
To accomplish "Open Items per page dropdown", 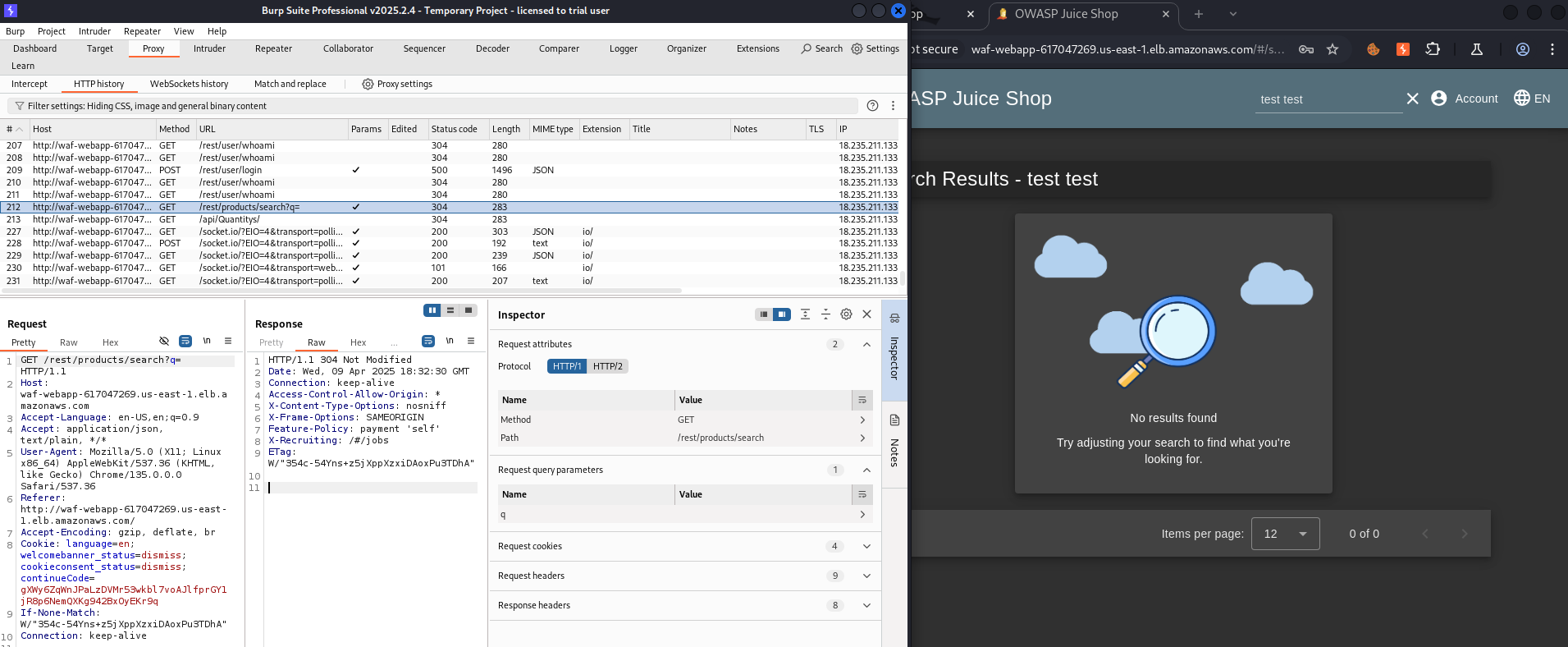I will 1285,534.
